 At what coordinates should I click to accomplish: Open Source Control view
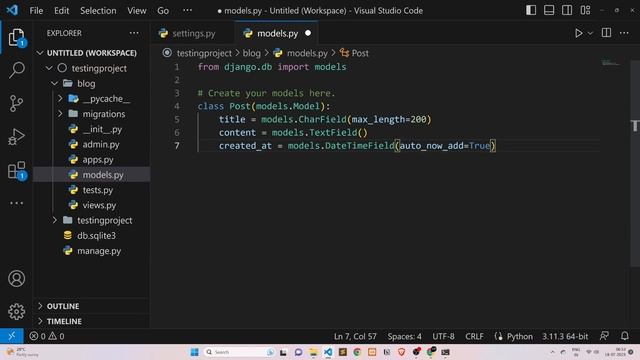click(16, 103)
